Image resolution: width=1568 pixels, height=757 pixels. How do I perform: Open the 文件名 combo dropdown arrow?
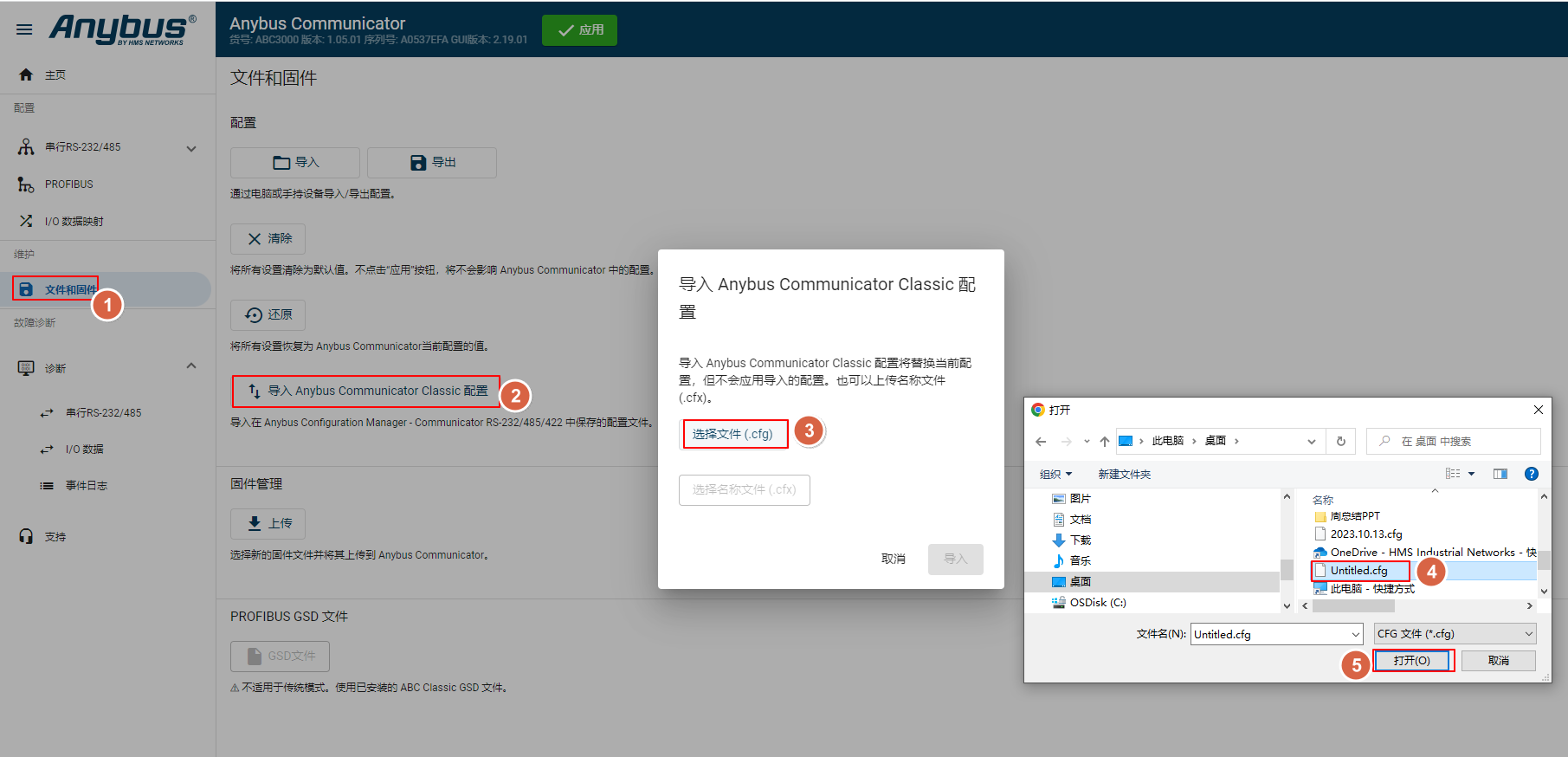click(1356, 635)
